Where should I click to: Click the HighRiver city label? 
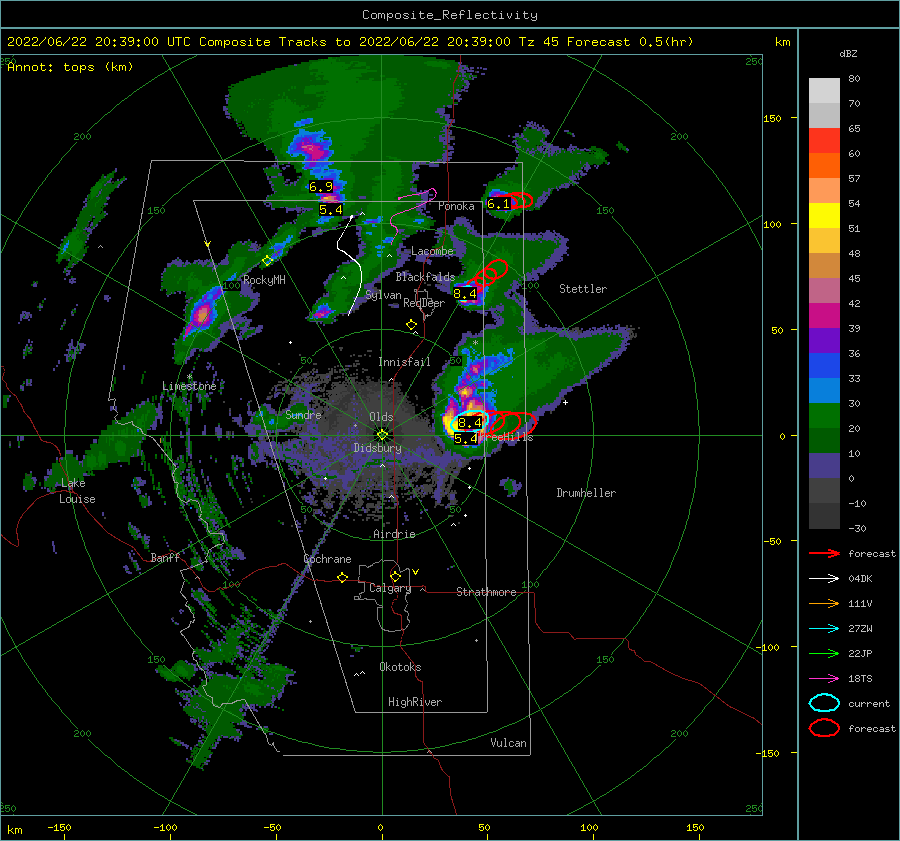tap(415, 702)
